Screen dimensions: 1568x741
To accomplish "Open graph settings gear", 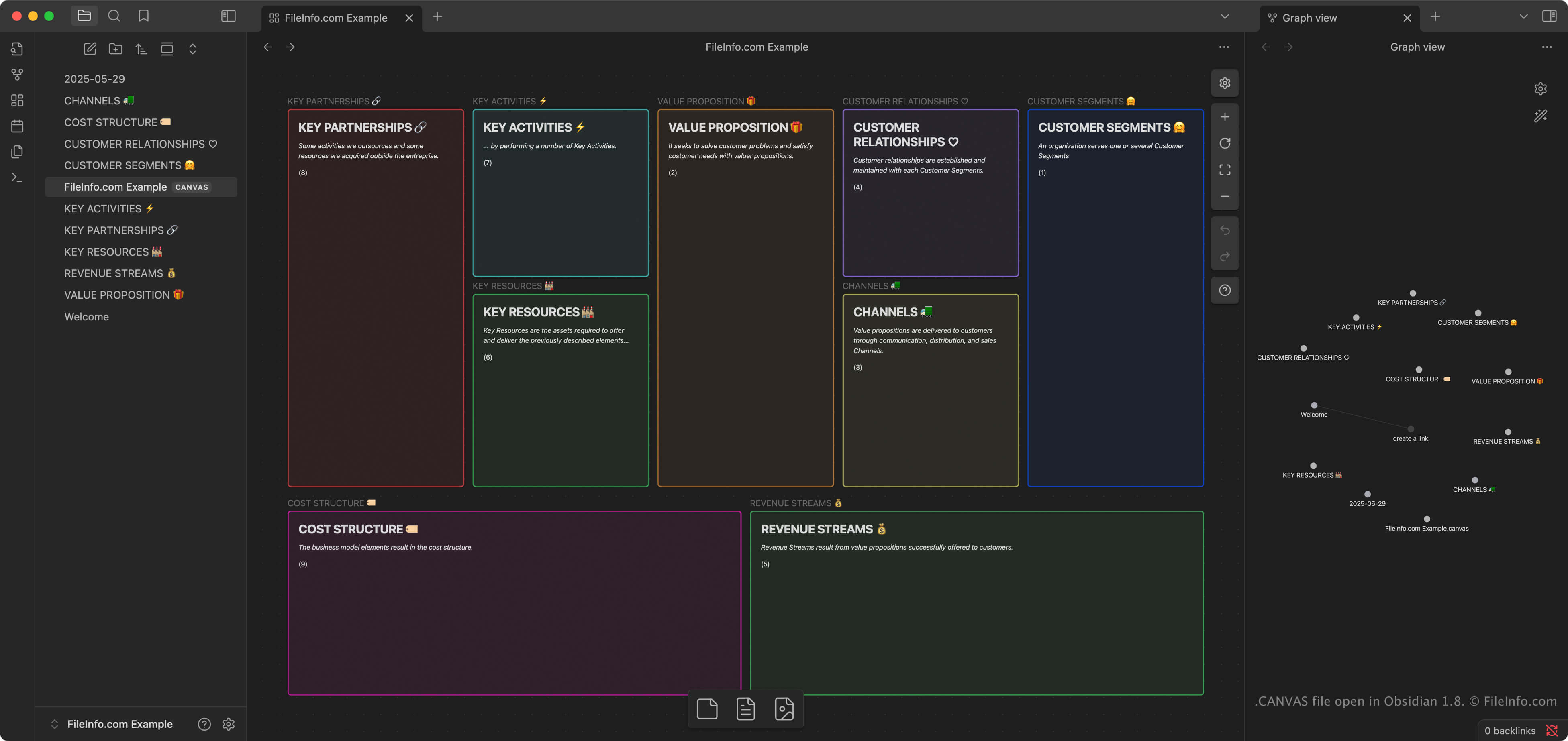I will pyautogui.click(x=1541, y=89).
